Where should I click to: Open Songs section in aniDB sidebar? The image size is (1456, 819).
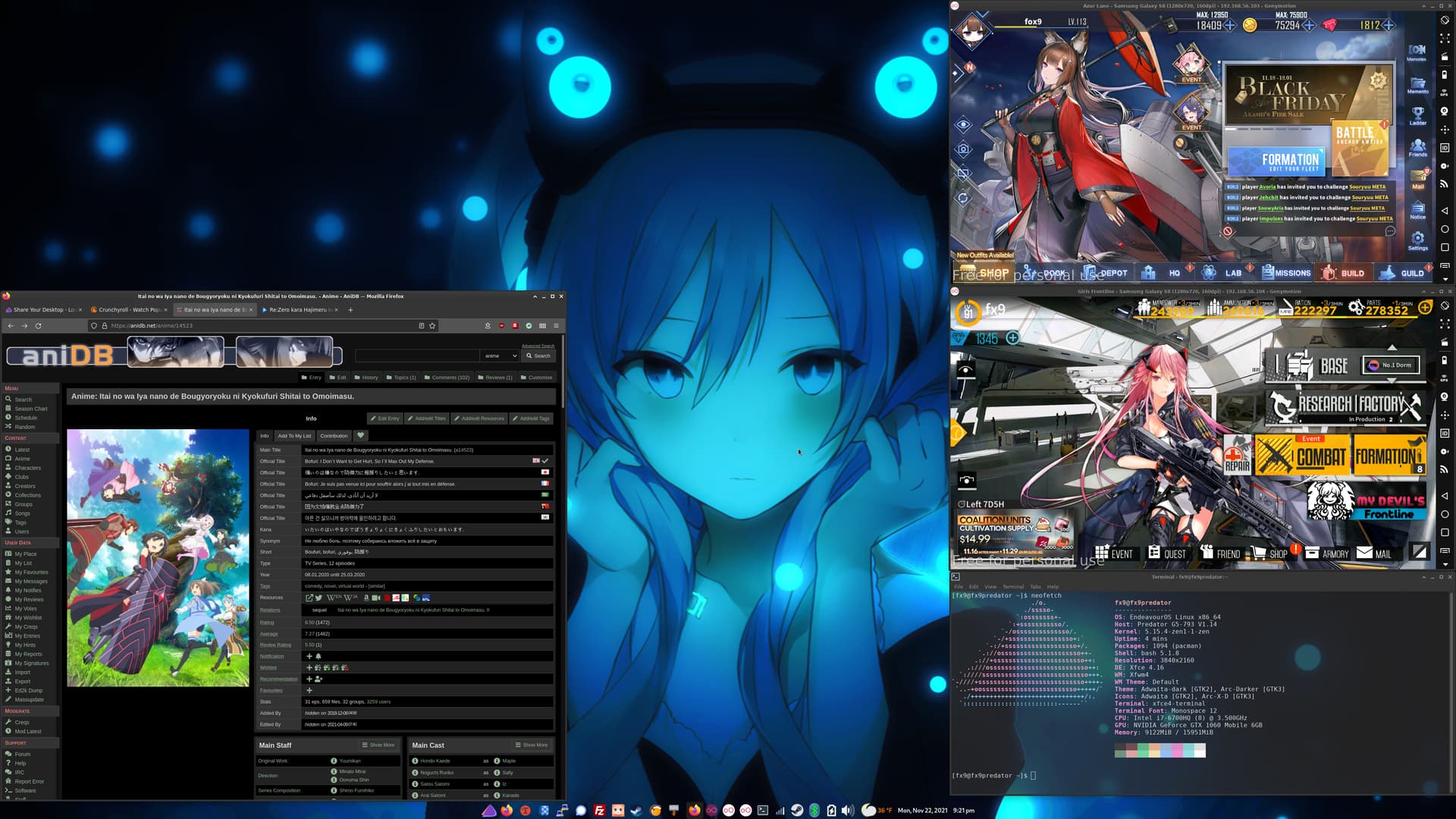23,513
